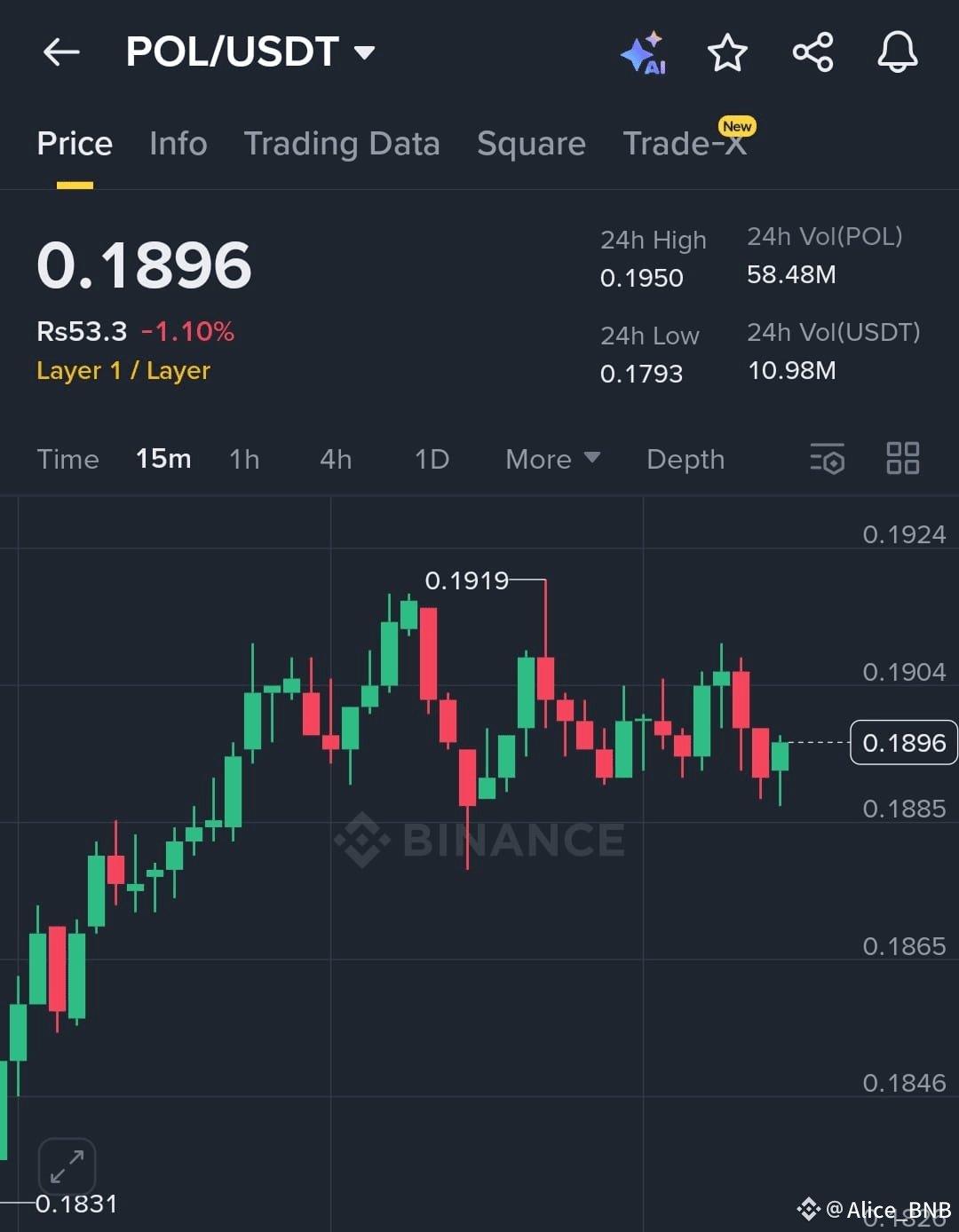Select the 1D interval
959x1232 pixels.
[x=432, y=459]
